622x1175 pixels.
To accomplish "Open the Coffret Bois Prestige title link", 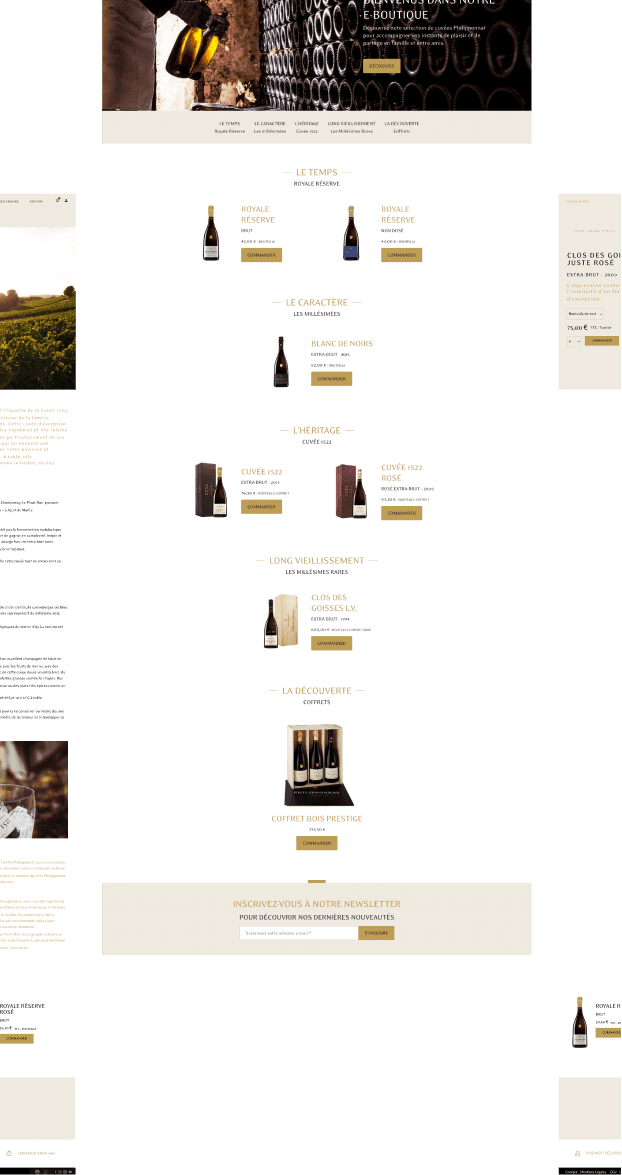I will (x=316, y=819).
